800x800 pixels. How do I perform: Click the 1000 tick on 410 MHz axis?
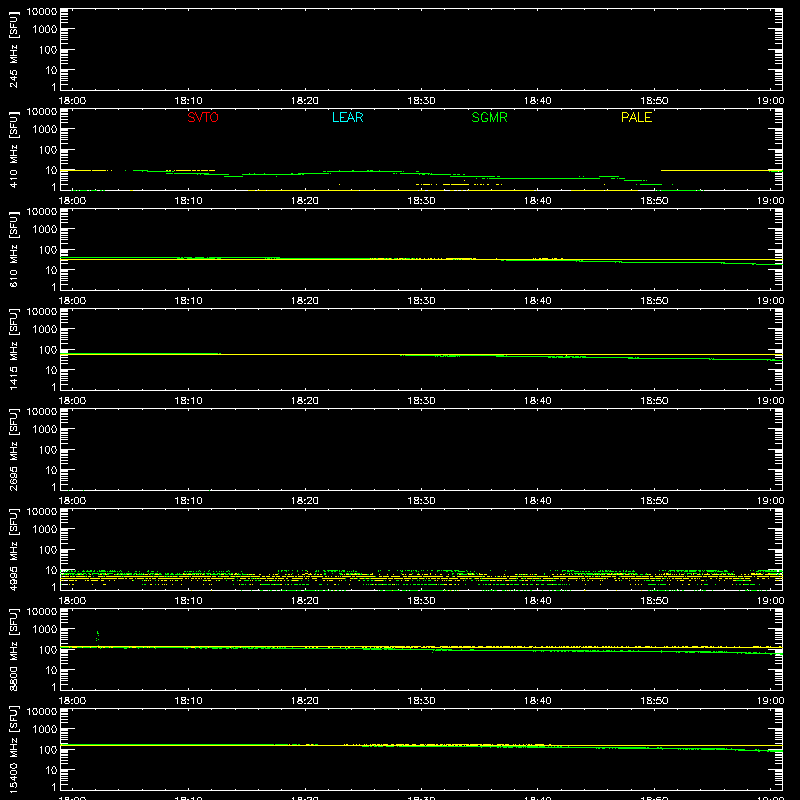pos(45,130)
